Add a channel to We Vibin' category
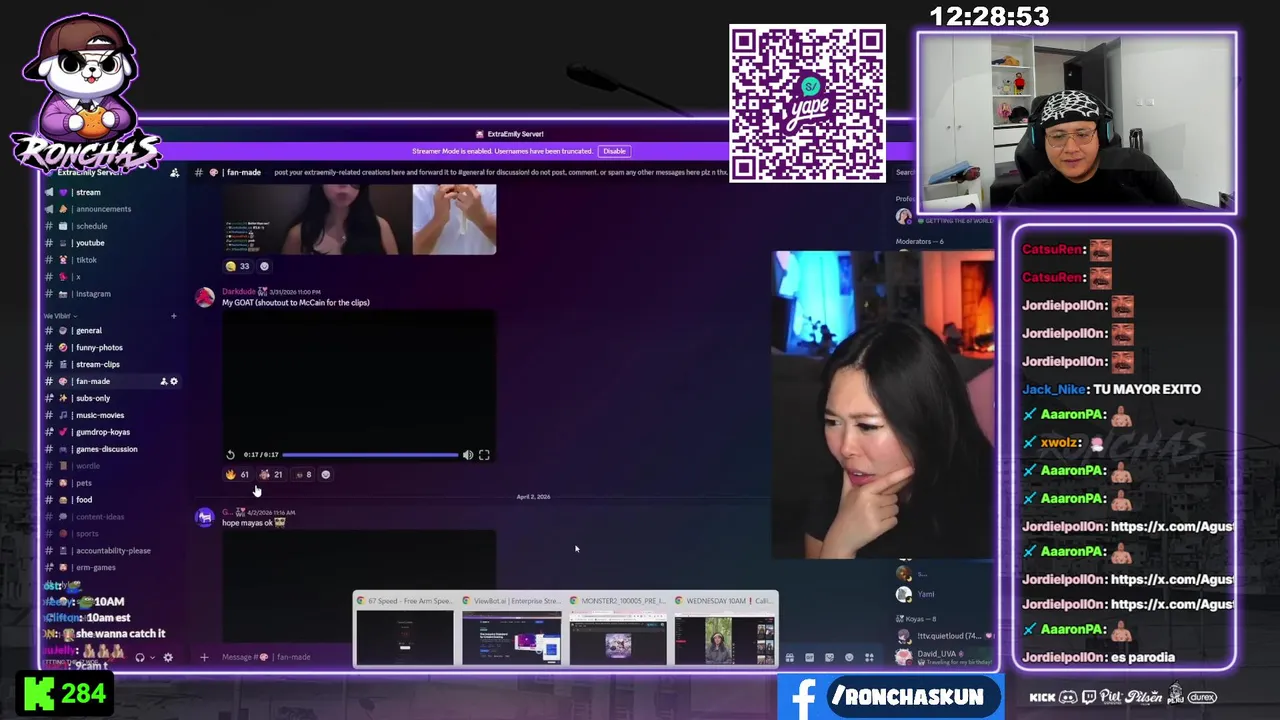This screenshot has height=720, width=1280. (173, 316)
